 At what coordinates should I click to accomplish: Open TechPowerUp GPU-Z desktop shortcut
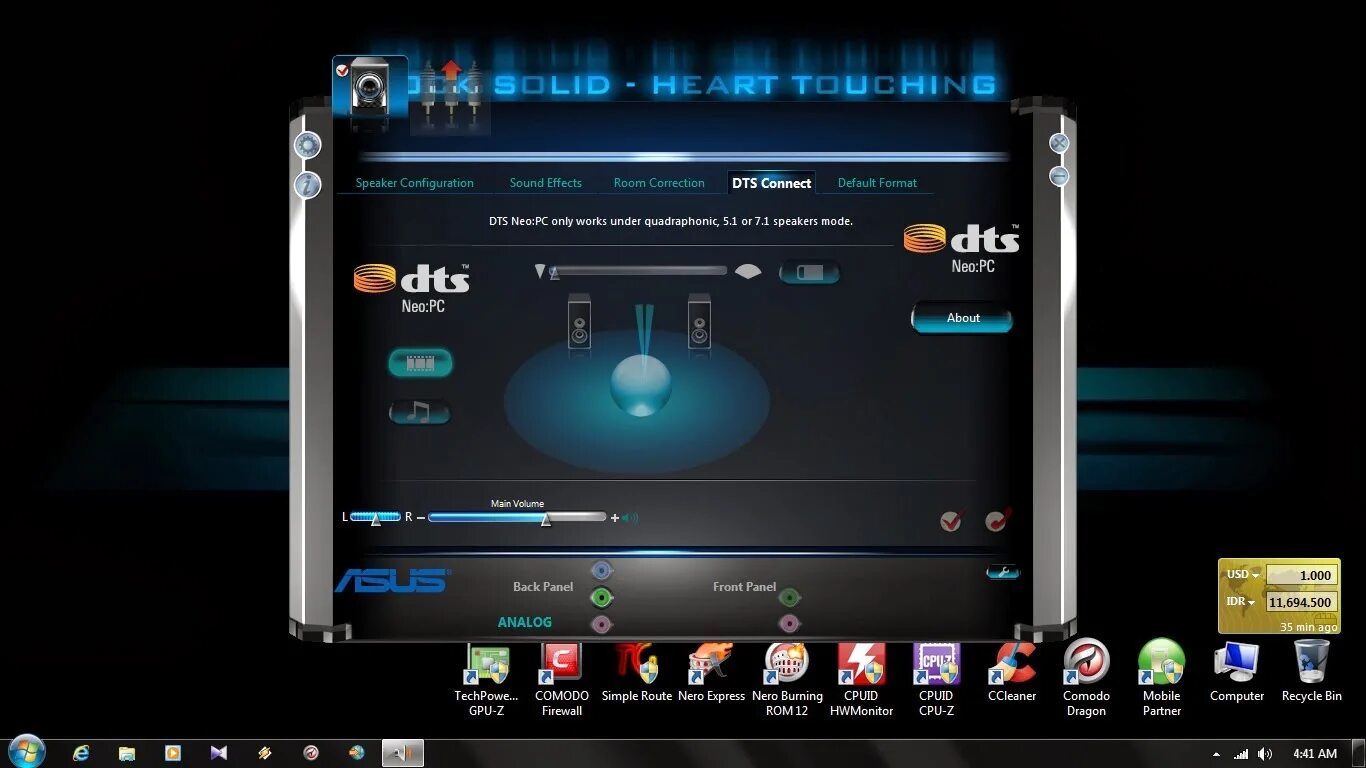point(487,680)
